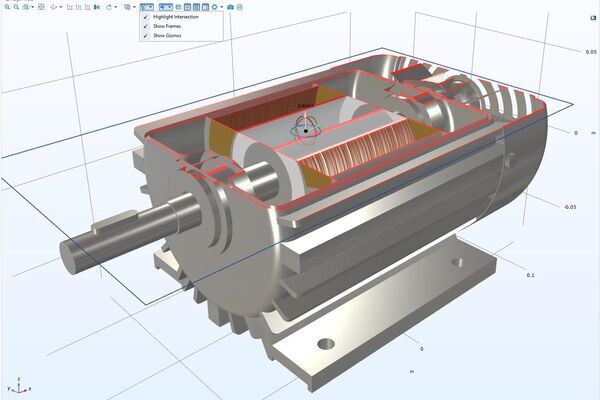Click the clipping plane active button

(147, 6)
